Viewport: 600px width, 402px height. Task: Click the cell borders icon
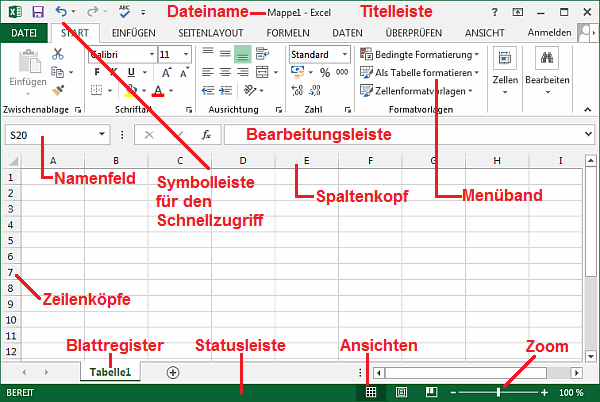click(96, 90)
